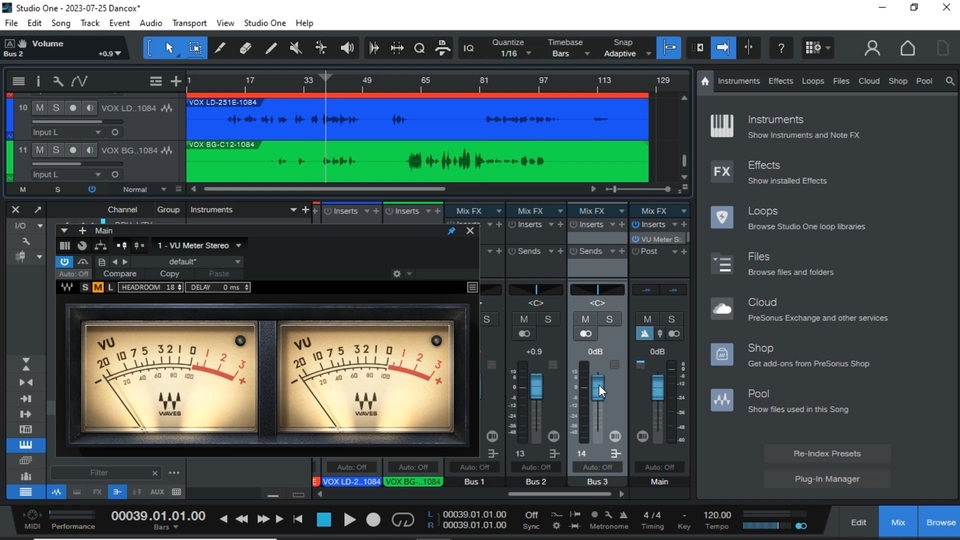960x540 pixels.
Task: Toggle monitor on VOX BG track 11
Action: coord(89,150)
